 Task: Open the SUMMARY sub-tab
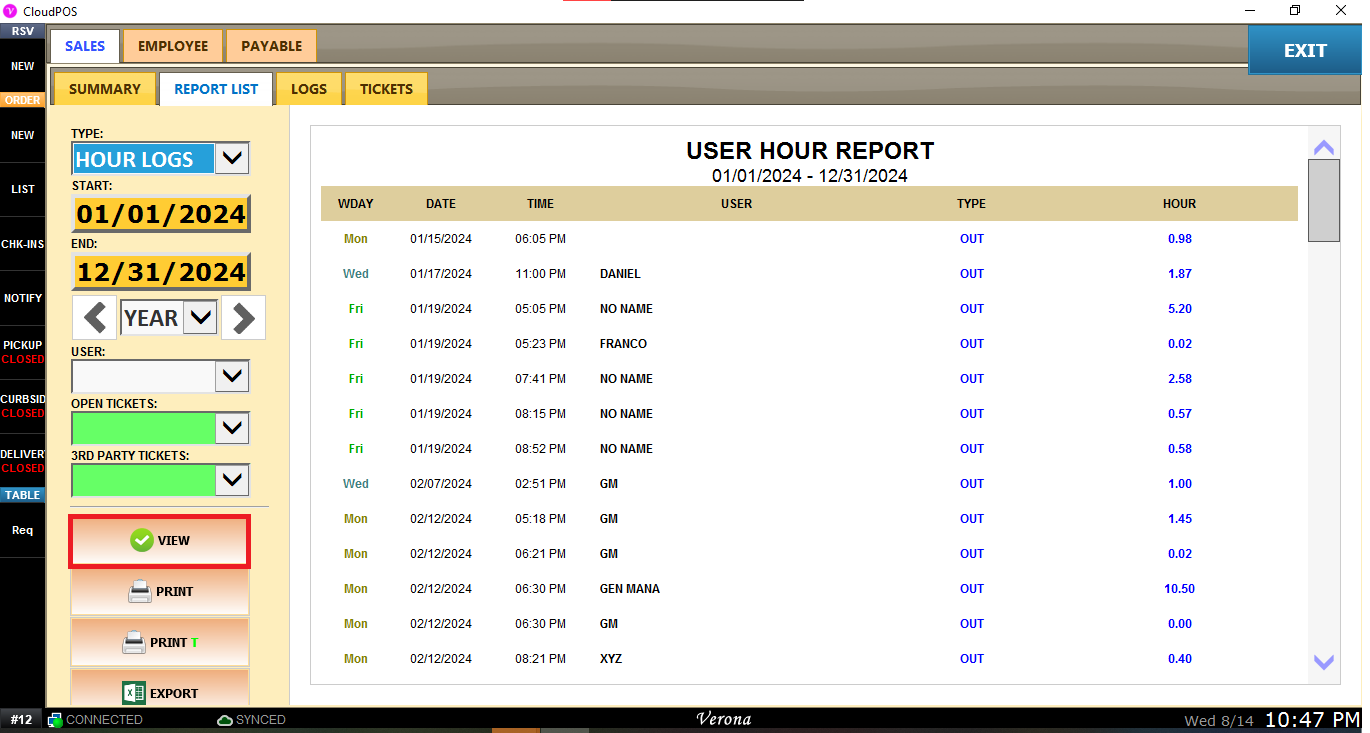pyautogui.click(x=105, y=89)
